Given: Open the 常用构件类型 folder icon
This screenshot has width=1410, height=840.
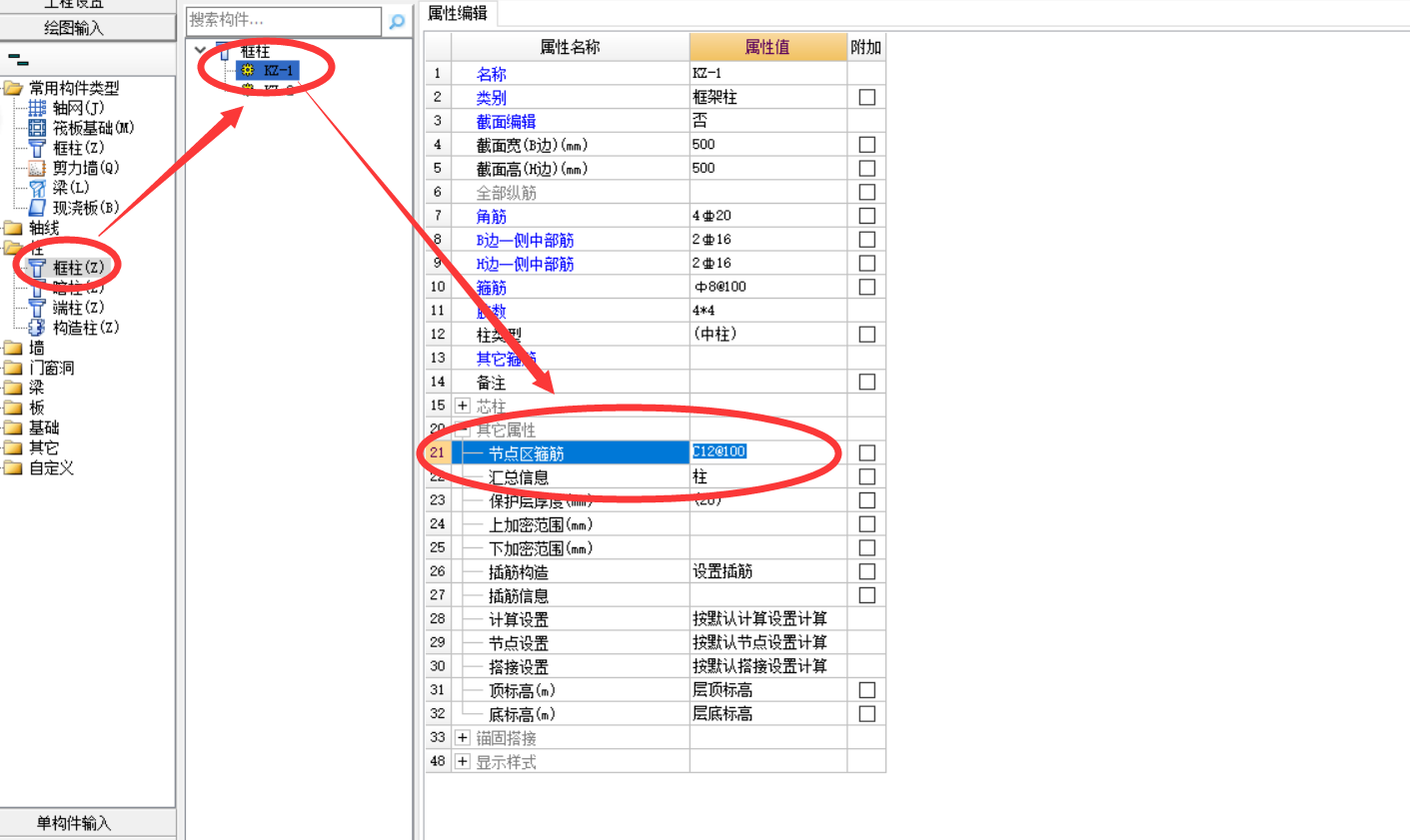Looking at the screenshot, I should pyautogui.click(x=13, y=88).
